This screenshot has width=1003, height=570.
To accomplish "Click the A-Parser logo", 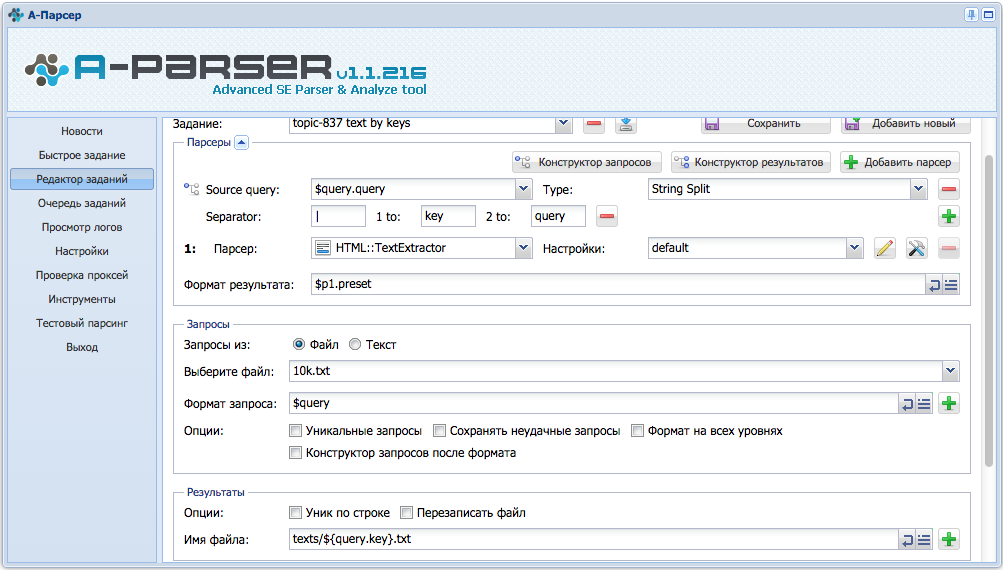I will pyautogui.click(x=225, y=73).
